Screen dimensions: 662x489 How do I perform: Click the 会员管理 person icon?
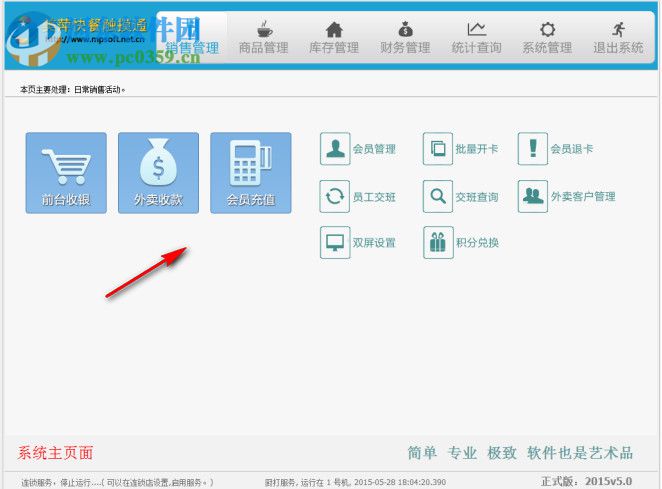click(335, 149)
